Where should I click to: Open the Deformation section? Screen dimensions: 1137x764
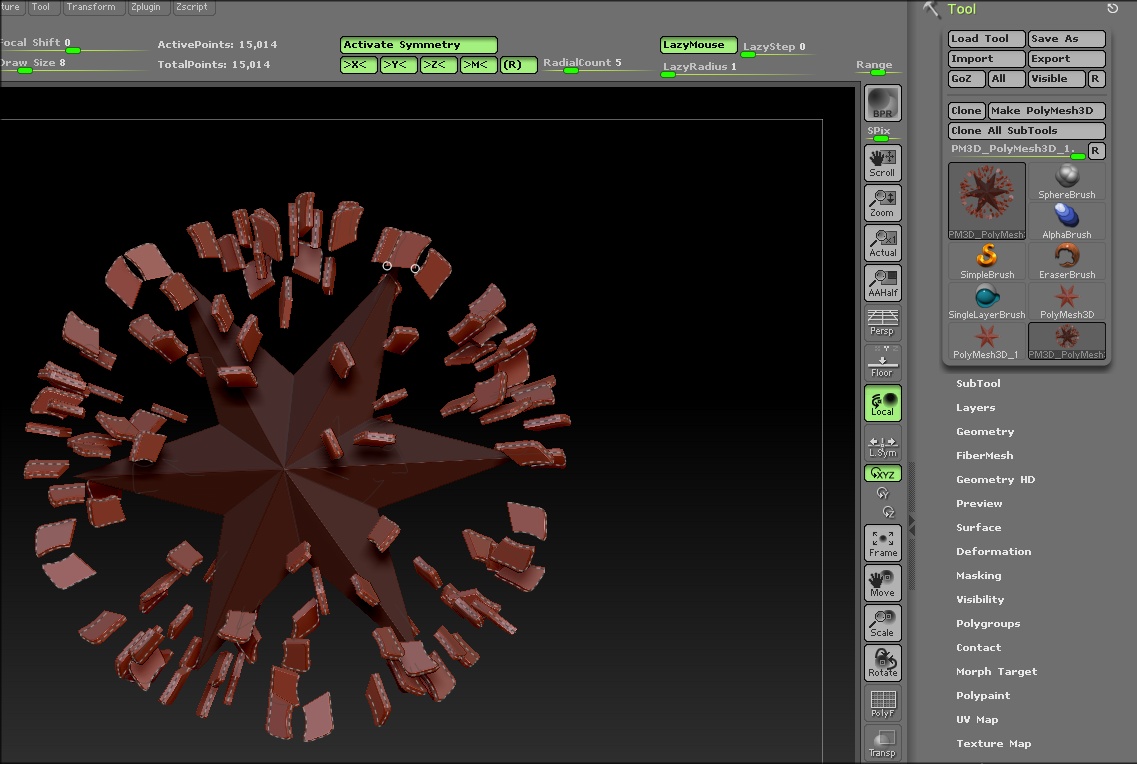point(993,552)
